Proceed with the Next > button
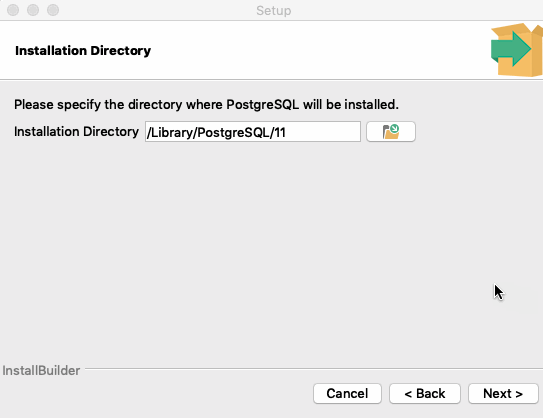 [x=503, y=393]
